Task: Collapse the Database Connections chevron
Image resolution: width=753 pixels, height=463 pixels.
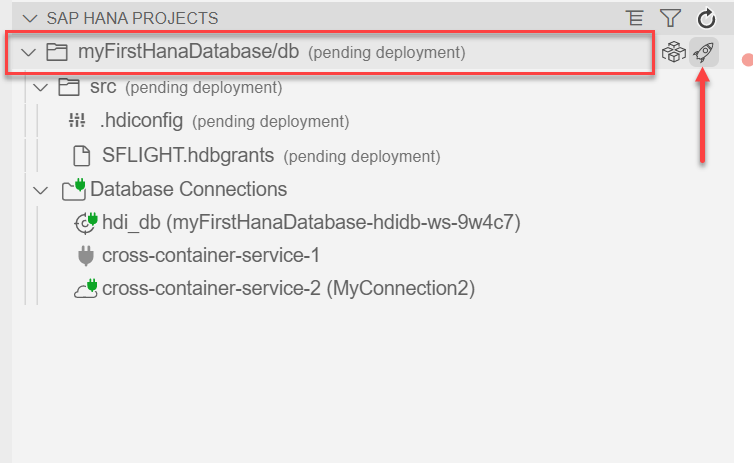Action: pos(41,189)
